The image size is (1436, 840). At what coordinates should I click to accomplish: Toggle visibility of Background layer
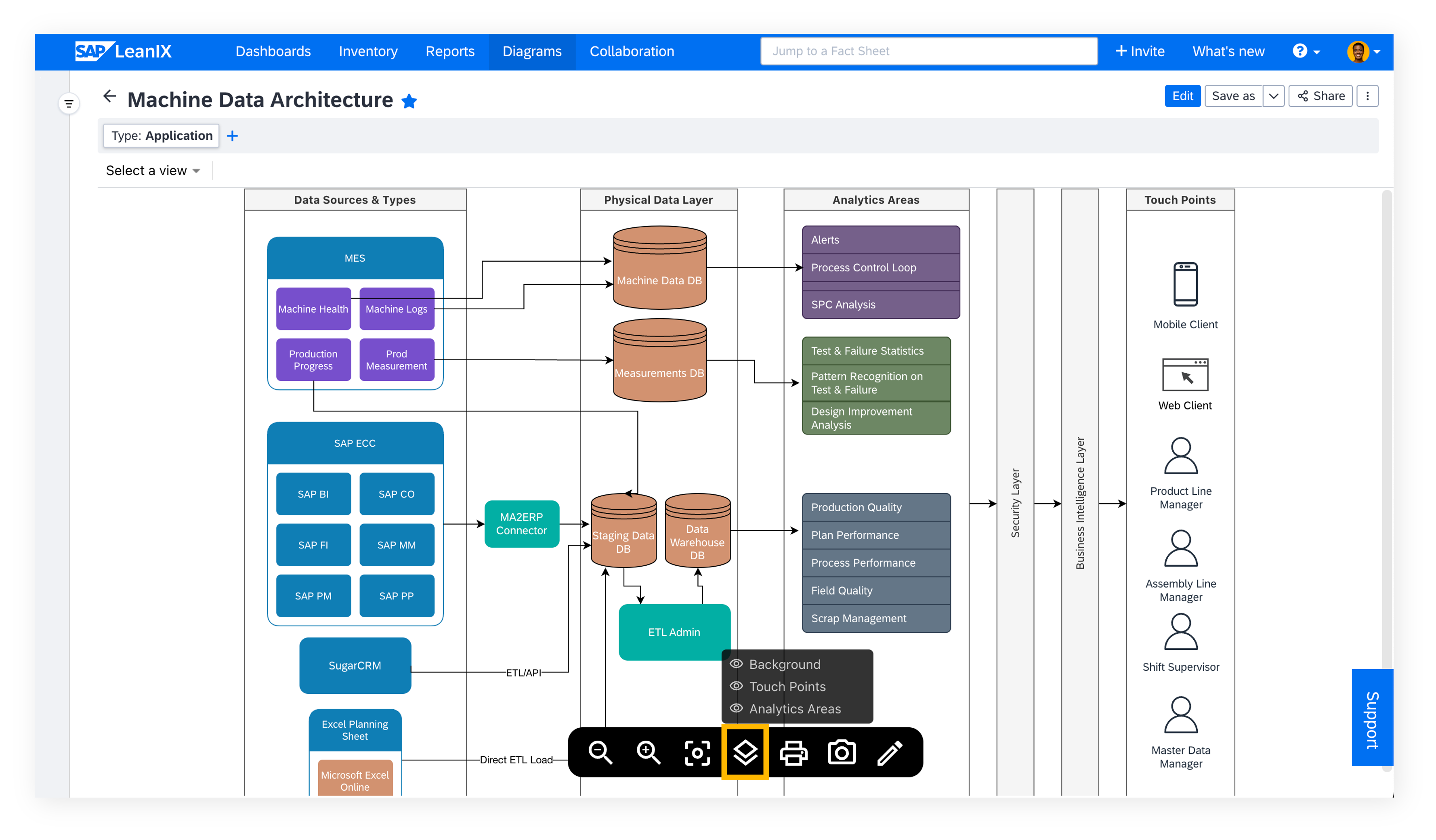point(736,664)
